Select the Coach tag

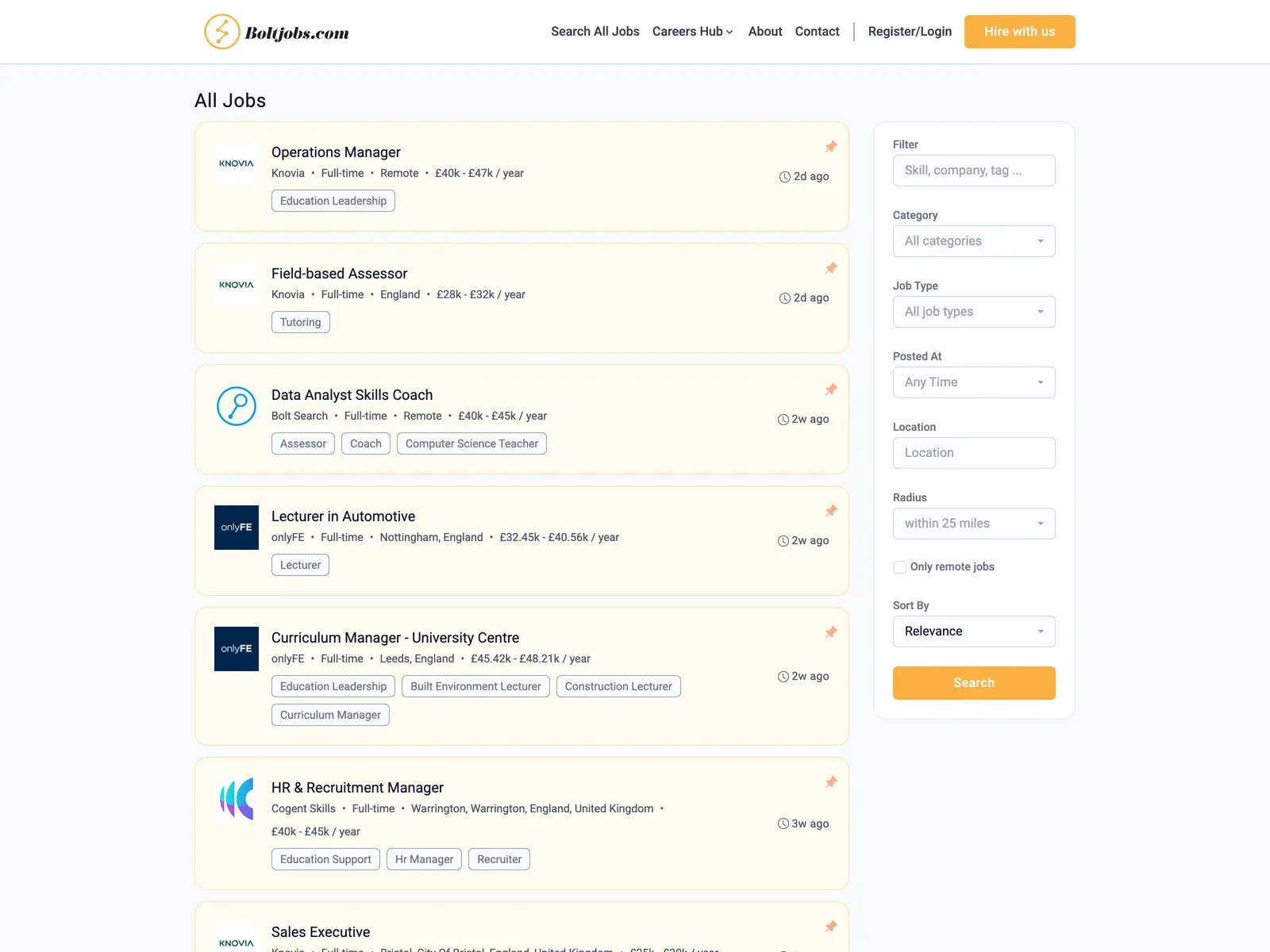coord(366,443)
